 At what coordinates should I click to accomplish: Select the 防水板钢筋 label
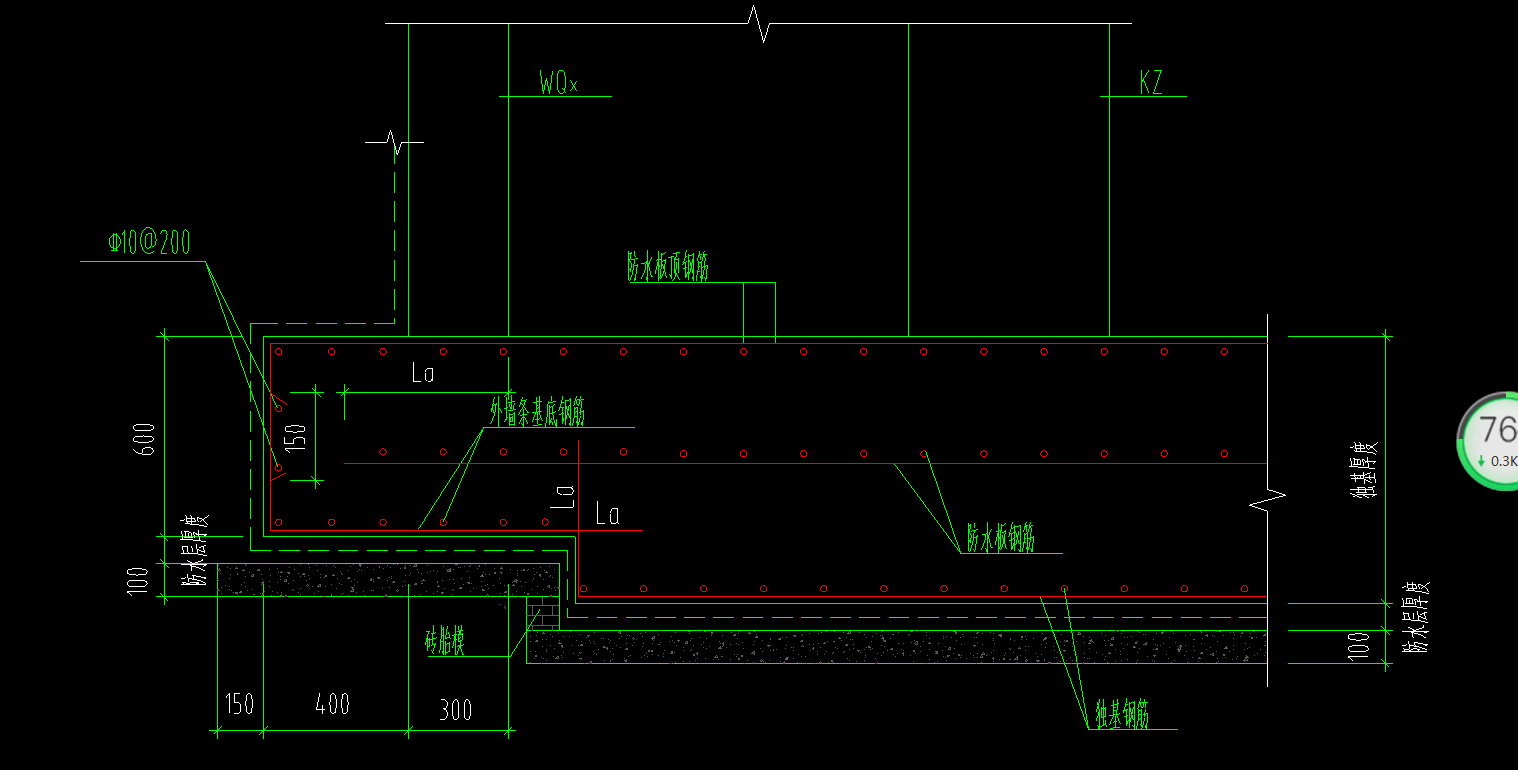click(x=1000, y=538)
